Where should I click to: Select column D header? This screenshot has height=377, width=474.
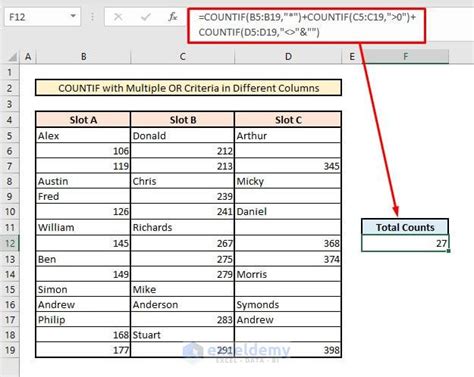pos(288,57)
